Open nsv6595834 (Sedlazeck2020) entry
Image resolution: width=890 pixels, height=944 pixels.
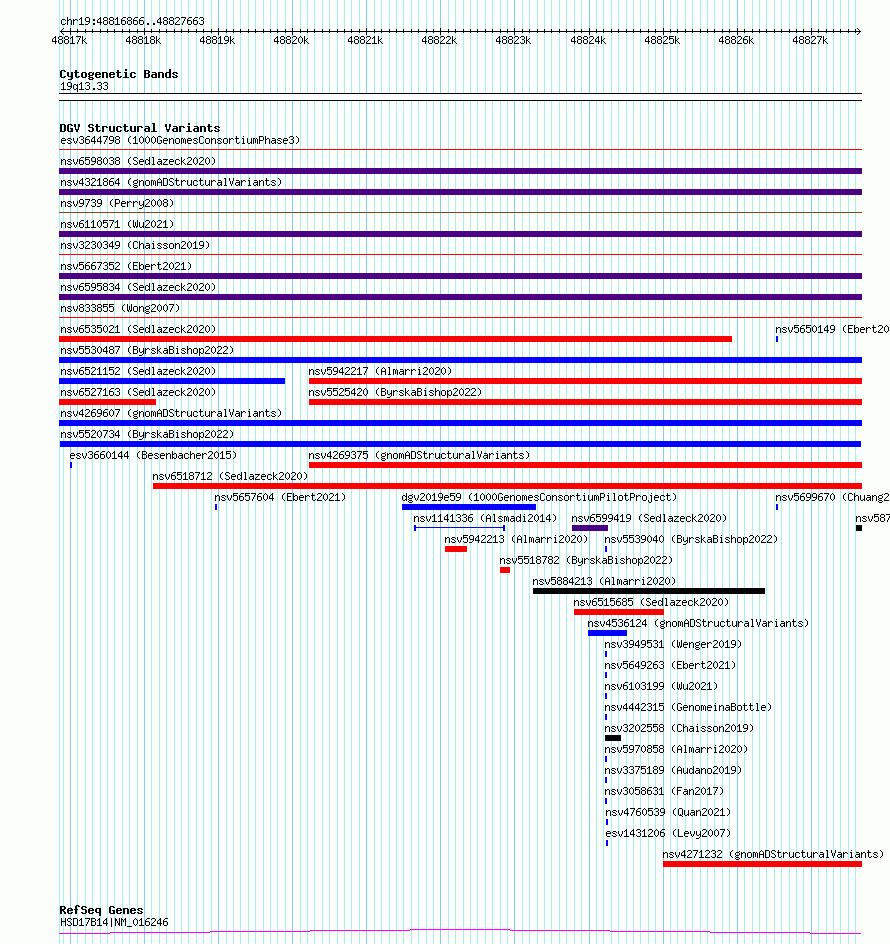coord(138,287)
